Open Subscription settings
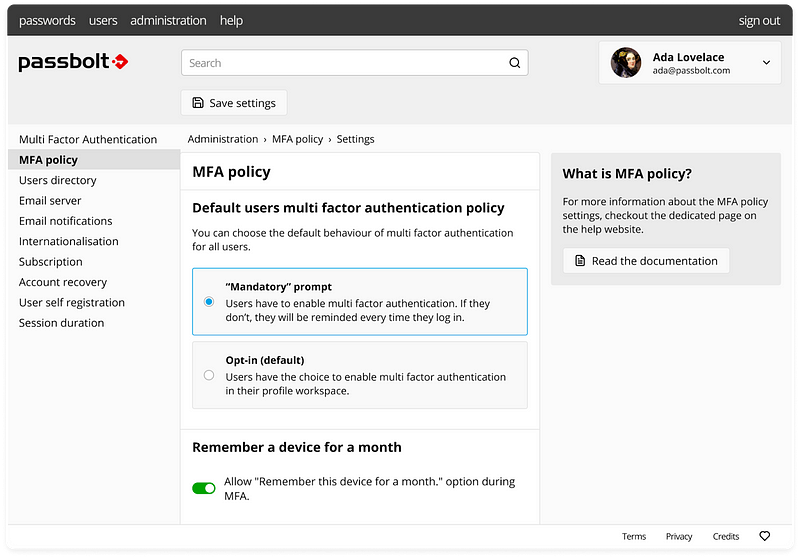800x558 pixels. 51,262
